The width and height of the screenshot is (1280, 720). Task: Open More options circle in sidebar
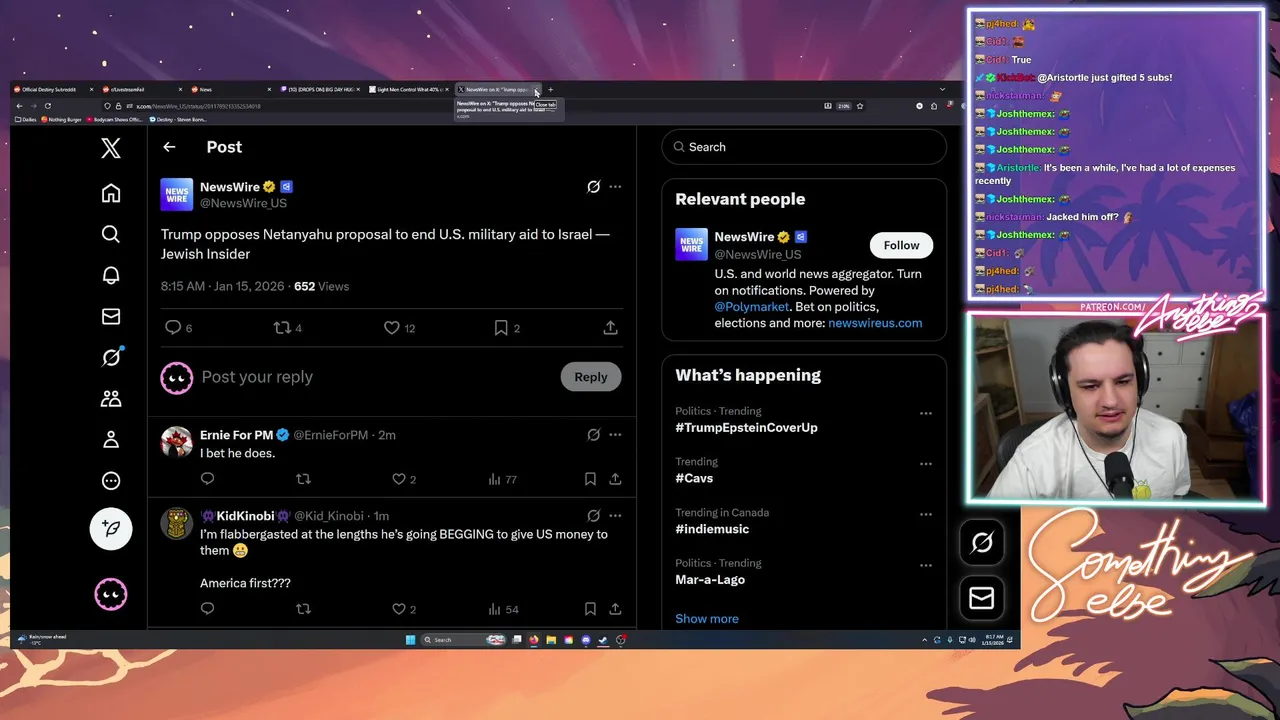(x=111, y=480)
